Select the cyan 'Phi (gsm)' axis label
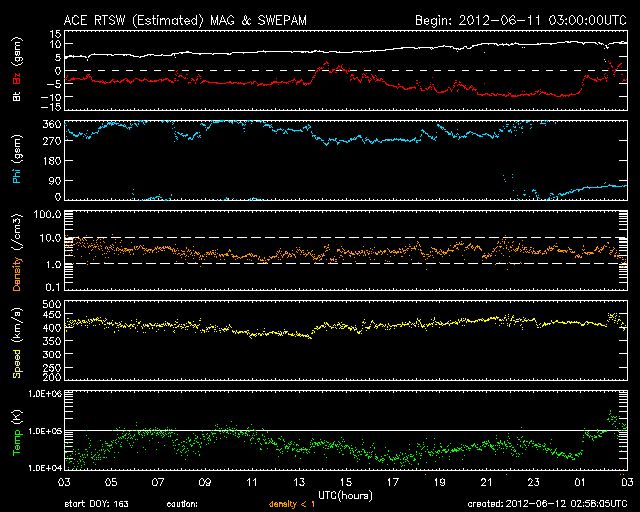The image size is (640, 512). click(x=17, y=160)
